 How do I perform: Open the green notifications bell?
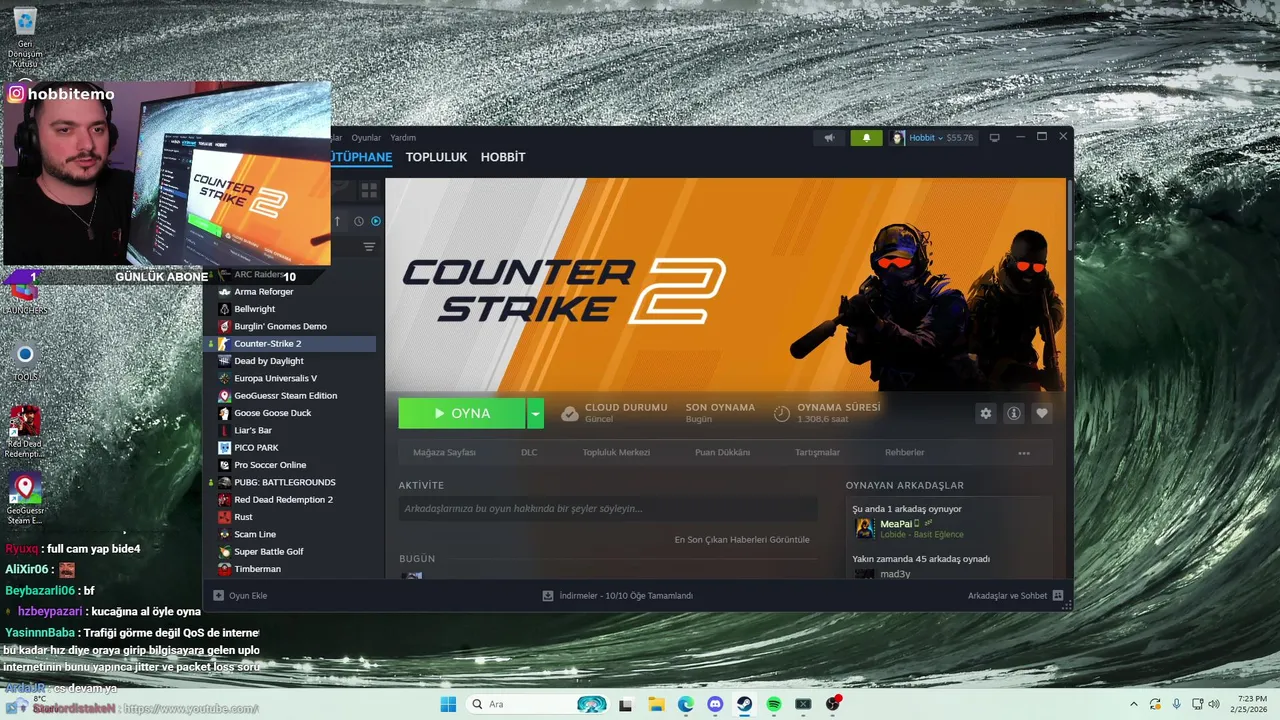pos(866,138)
